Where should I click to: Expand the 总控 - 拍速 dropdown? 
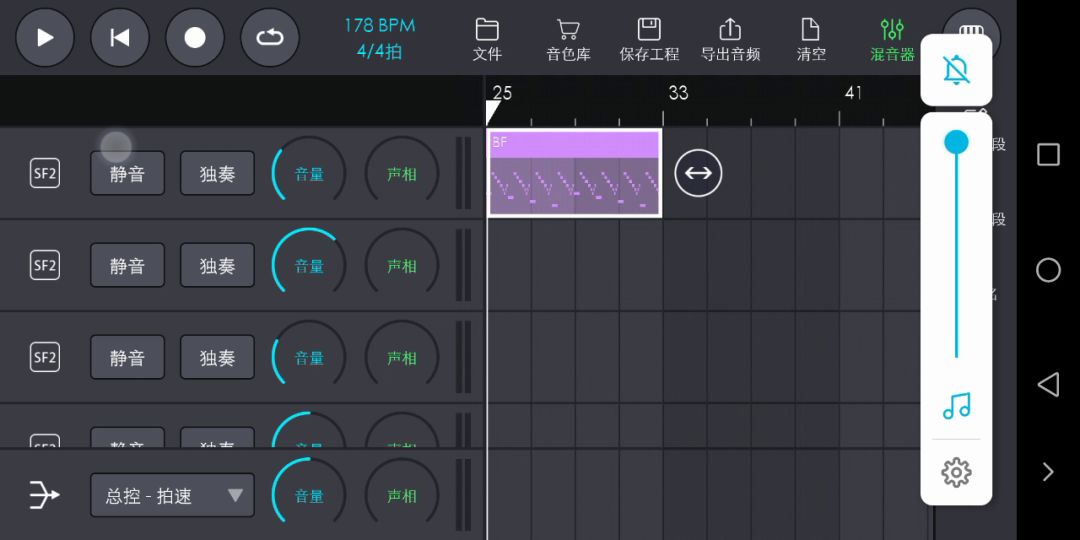pyautogui.click(x=172, y=496)
